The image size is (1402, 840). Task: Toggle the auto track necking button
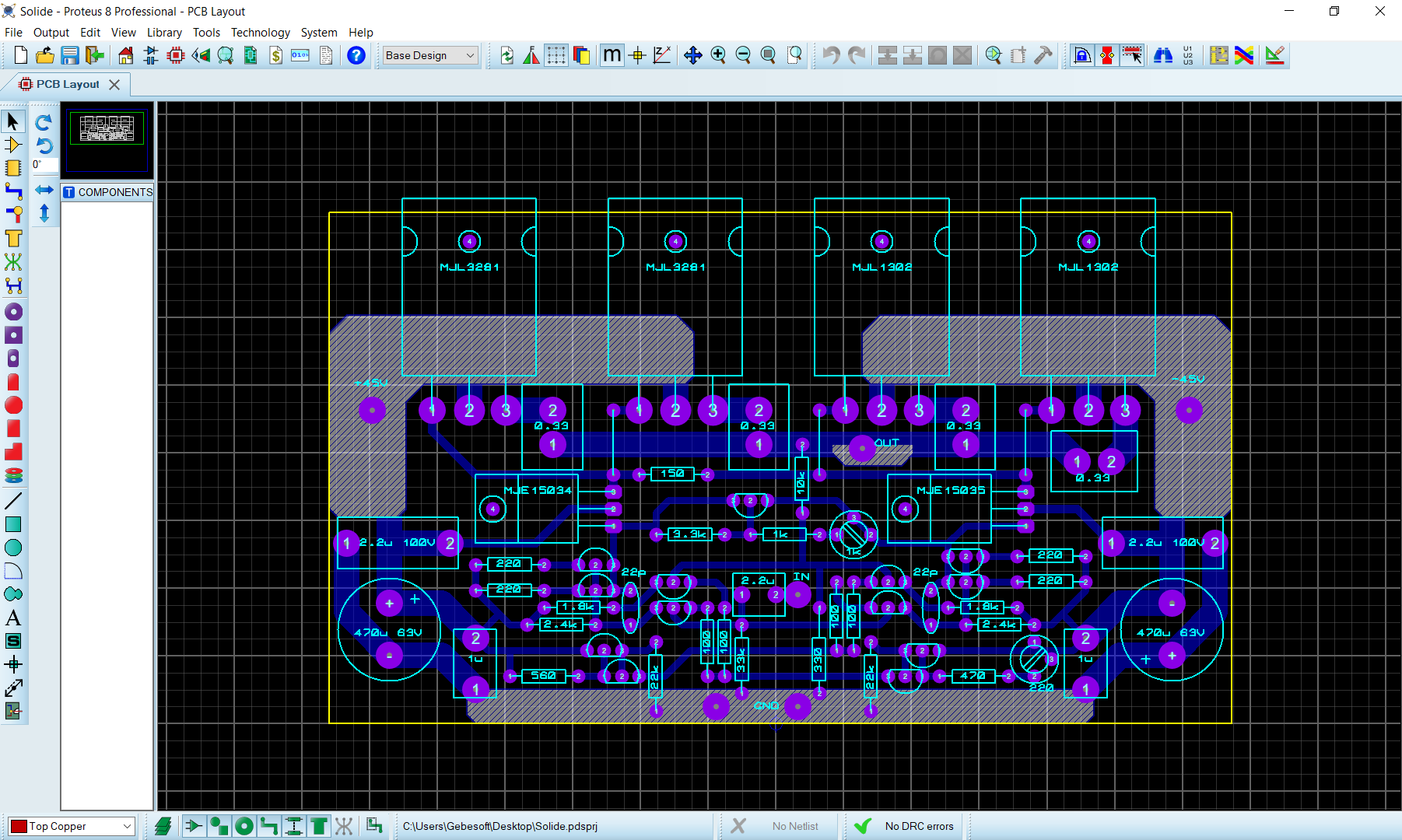coord(1107,55)
